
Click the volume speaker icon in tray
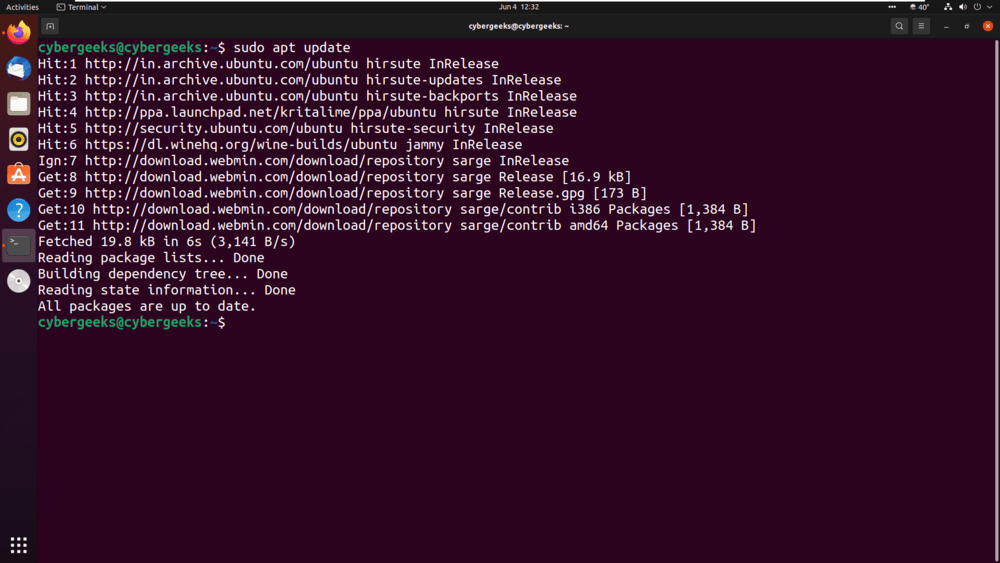click(x=962, y=7)
